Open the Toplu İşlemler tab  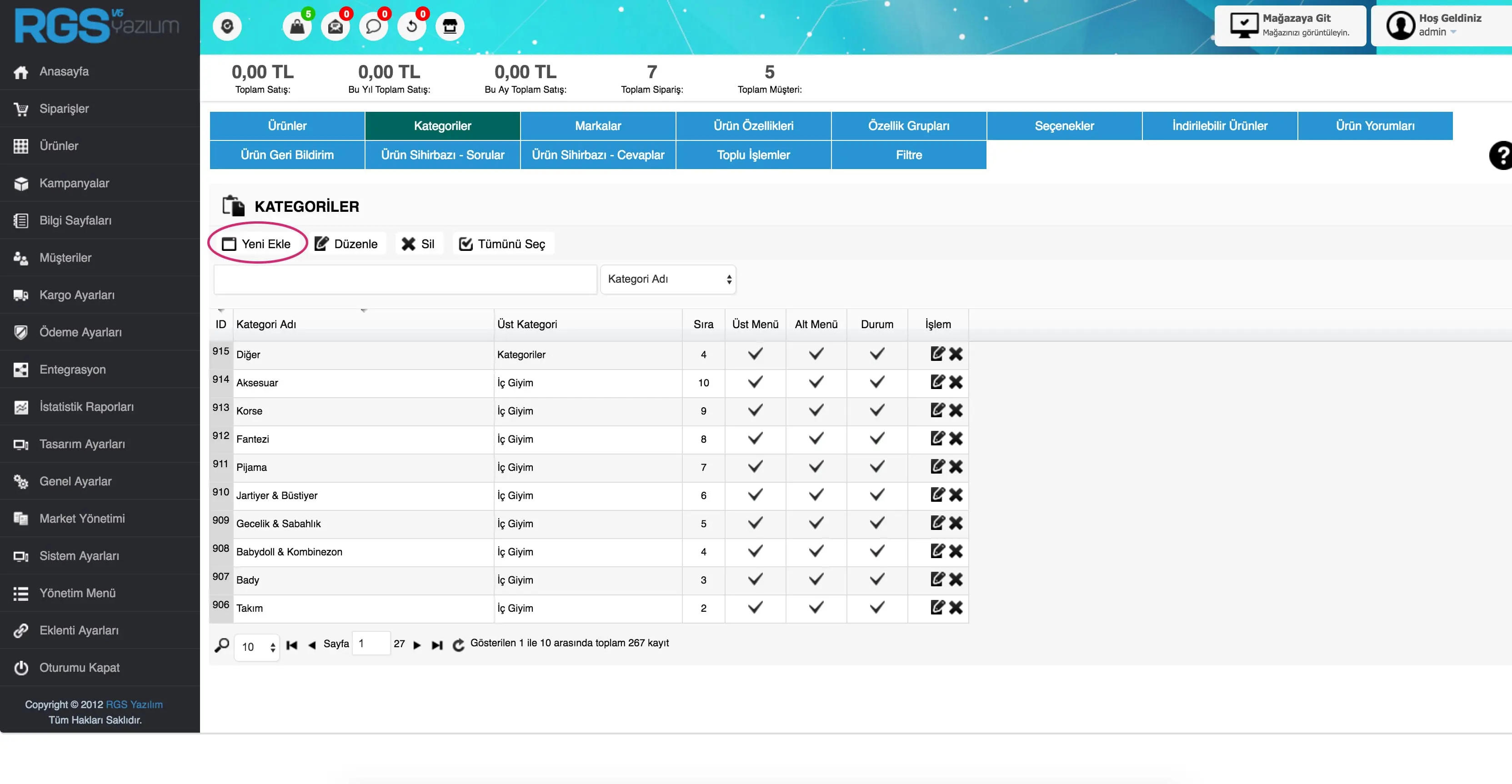[753, 155]
